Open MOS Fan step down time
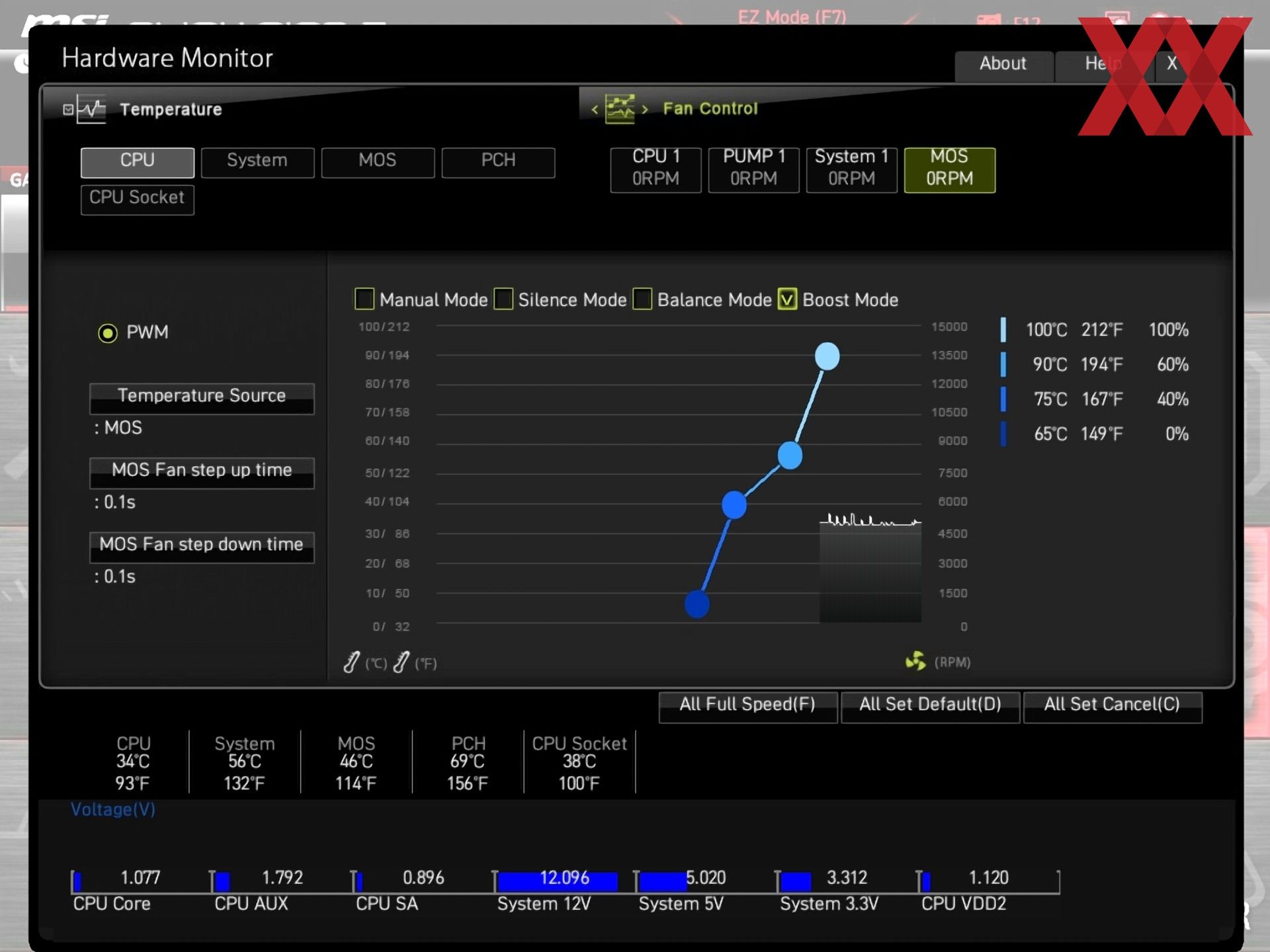 point(202,547)
